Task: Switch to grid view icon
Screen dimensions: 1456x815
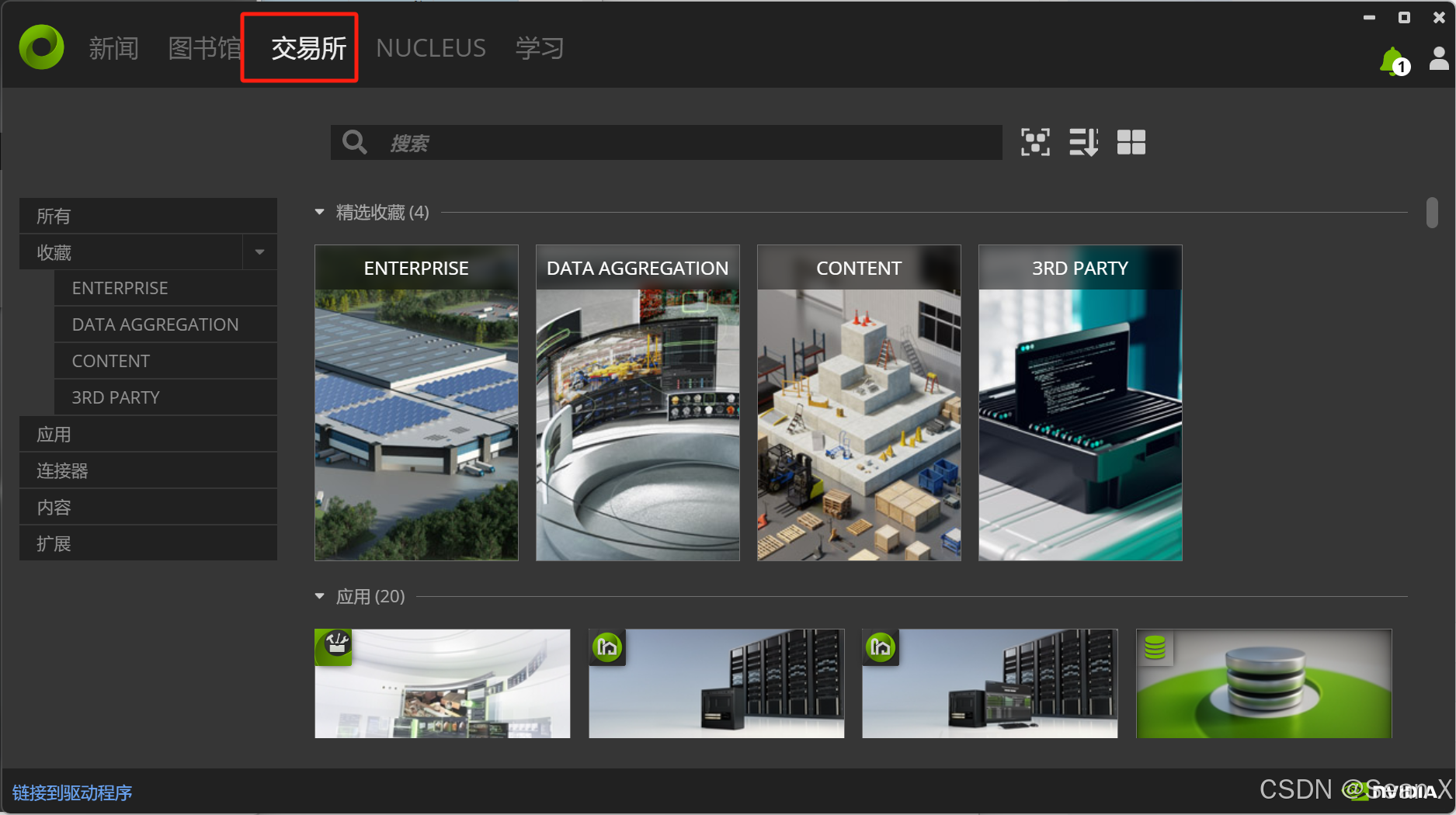Action: pyautogui.click(x=1131, y=142)
